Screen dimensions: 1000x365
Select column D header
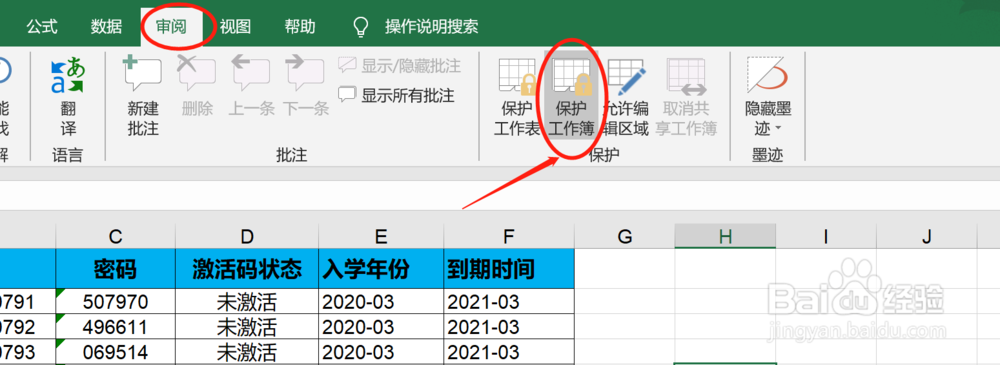pyautogui.click(x=247, y=237)
